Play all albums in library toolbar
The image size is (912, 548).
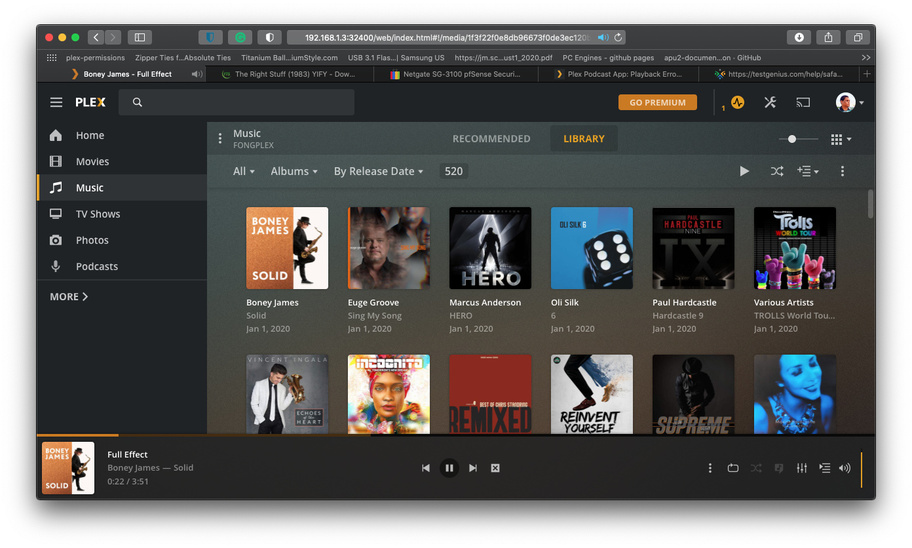coord(744,171)
